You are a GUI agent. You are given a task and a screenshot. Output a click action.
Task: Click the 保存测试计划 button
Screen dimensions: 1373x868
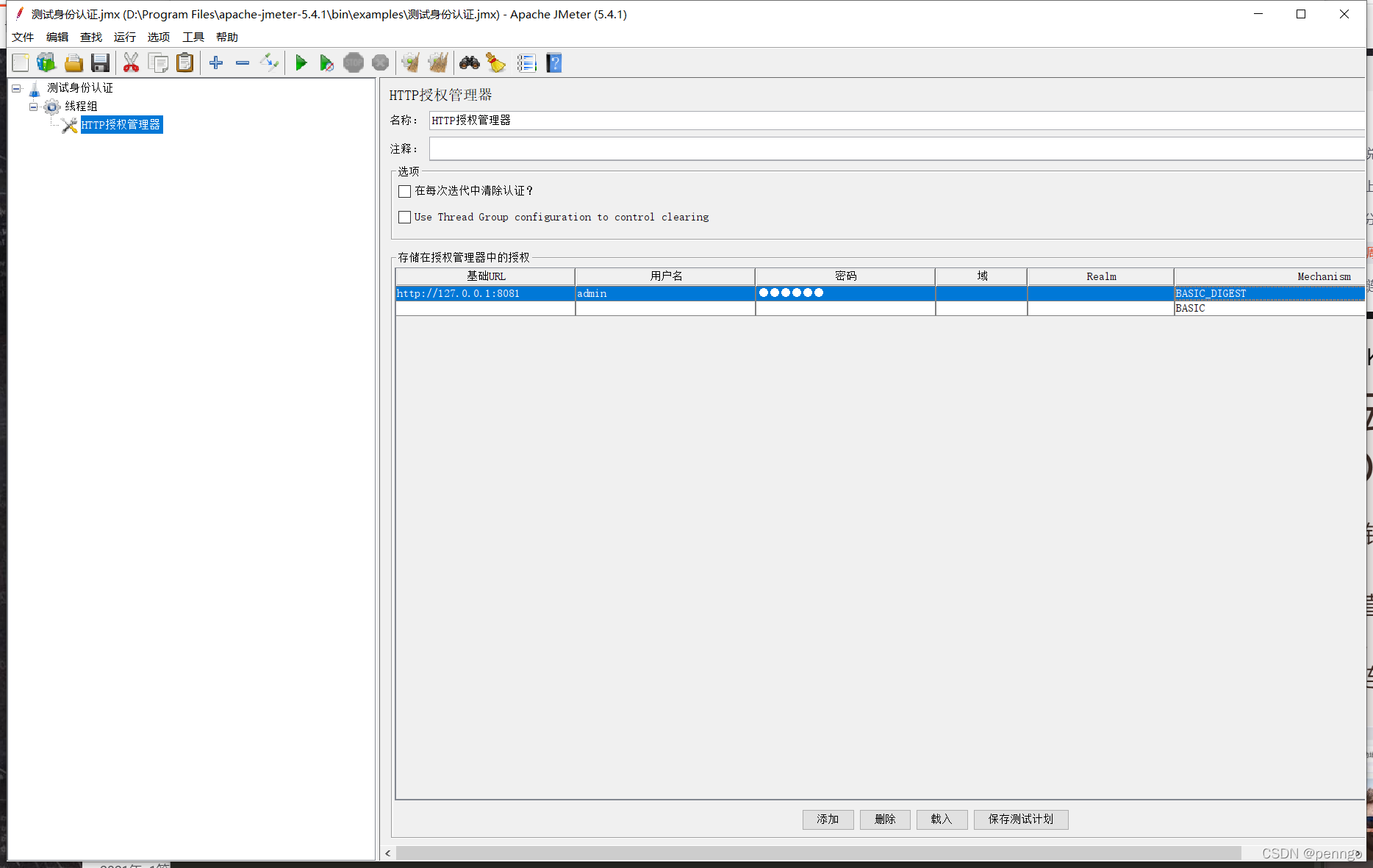point(1021,819)
